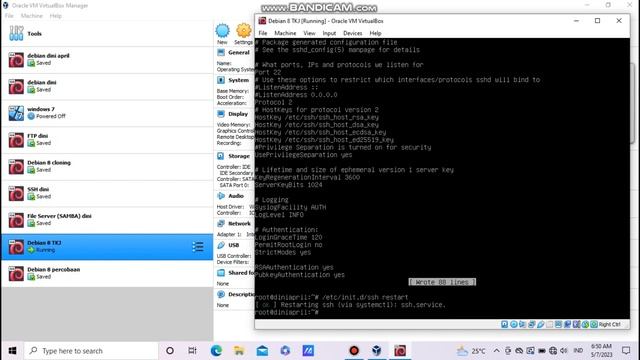Click the CPU virtualization indicator in status bar

[576, 324]
